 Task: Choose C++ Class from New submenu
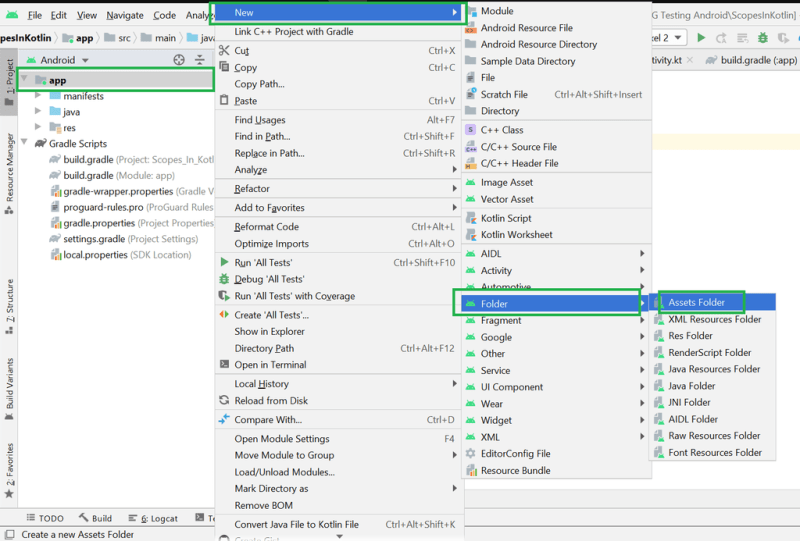point(557,130)
